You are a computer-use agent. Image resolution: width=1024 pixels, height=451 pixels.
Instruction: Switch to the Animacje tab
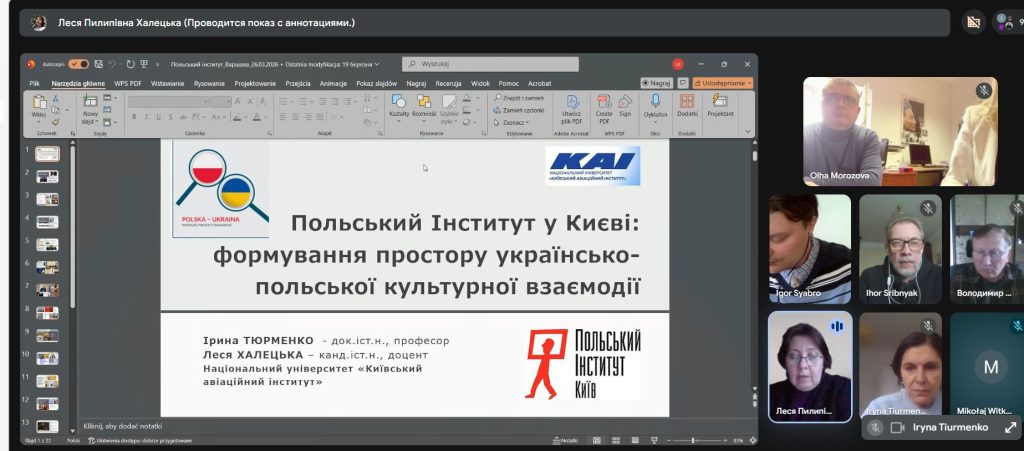[333, 83]
